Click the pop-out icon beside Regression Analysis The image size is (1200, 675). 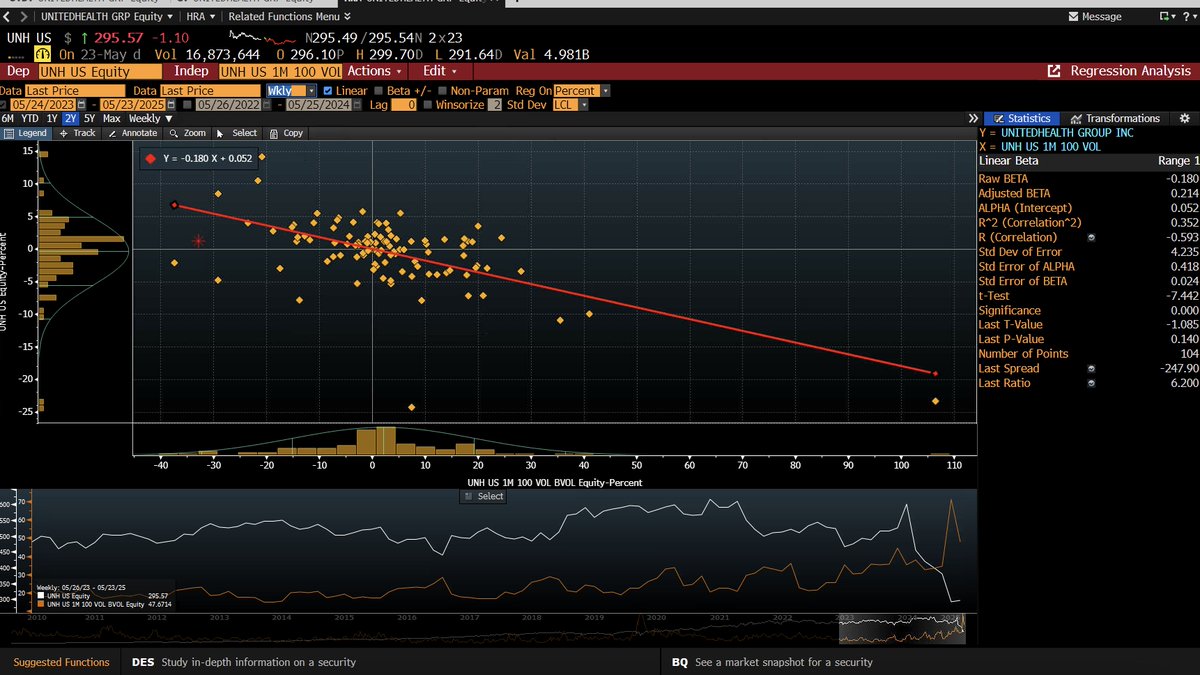(1054, 71)
